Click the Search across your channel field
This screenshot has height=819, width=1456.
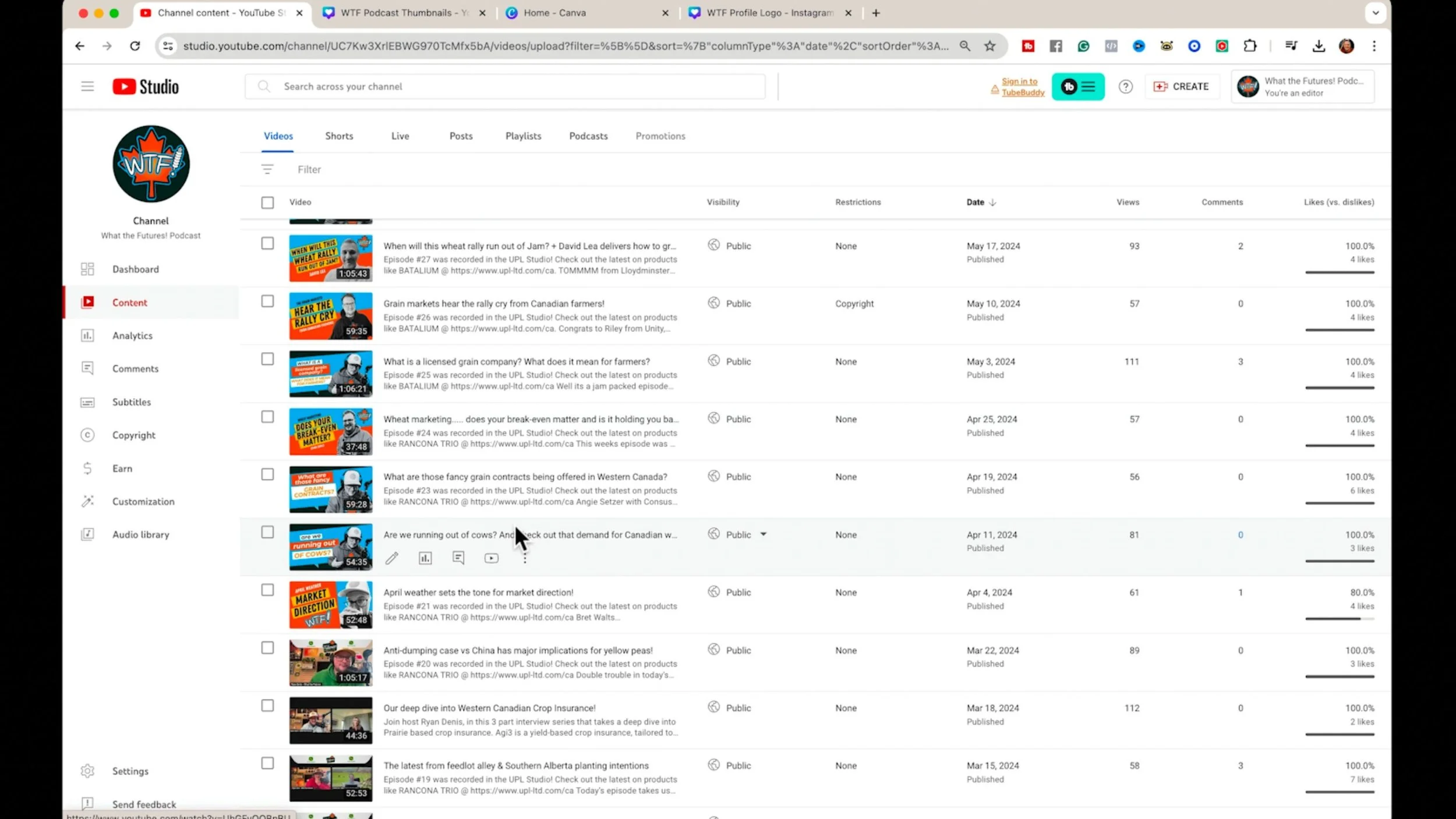(505, 86)
